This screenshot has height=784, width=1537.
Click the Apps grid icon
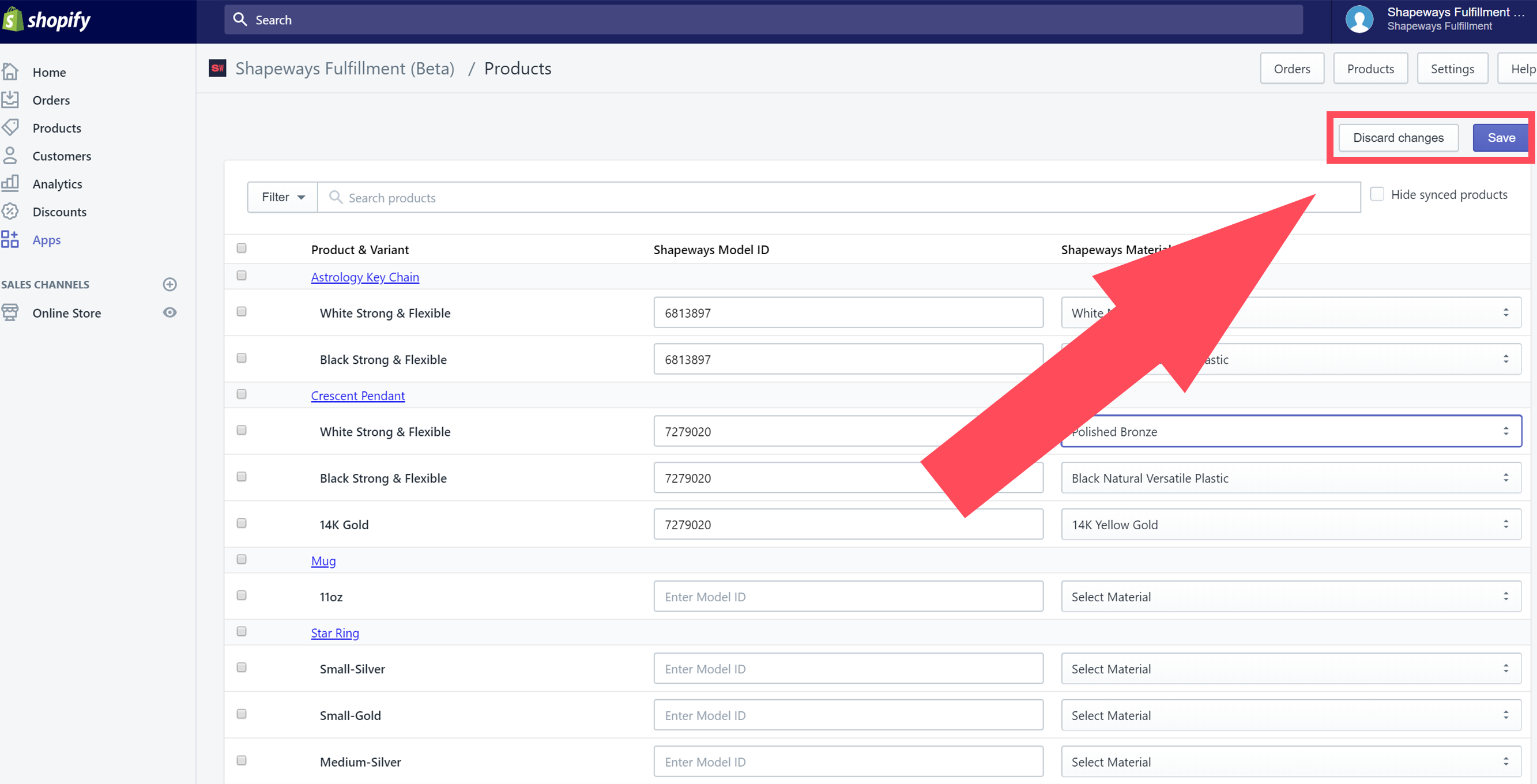10,239
